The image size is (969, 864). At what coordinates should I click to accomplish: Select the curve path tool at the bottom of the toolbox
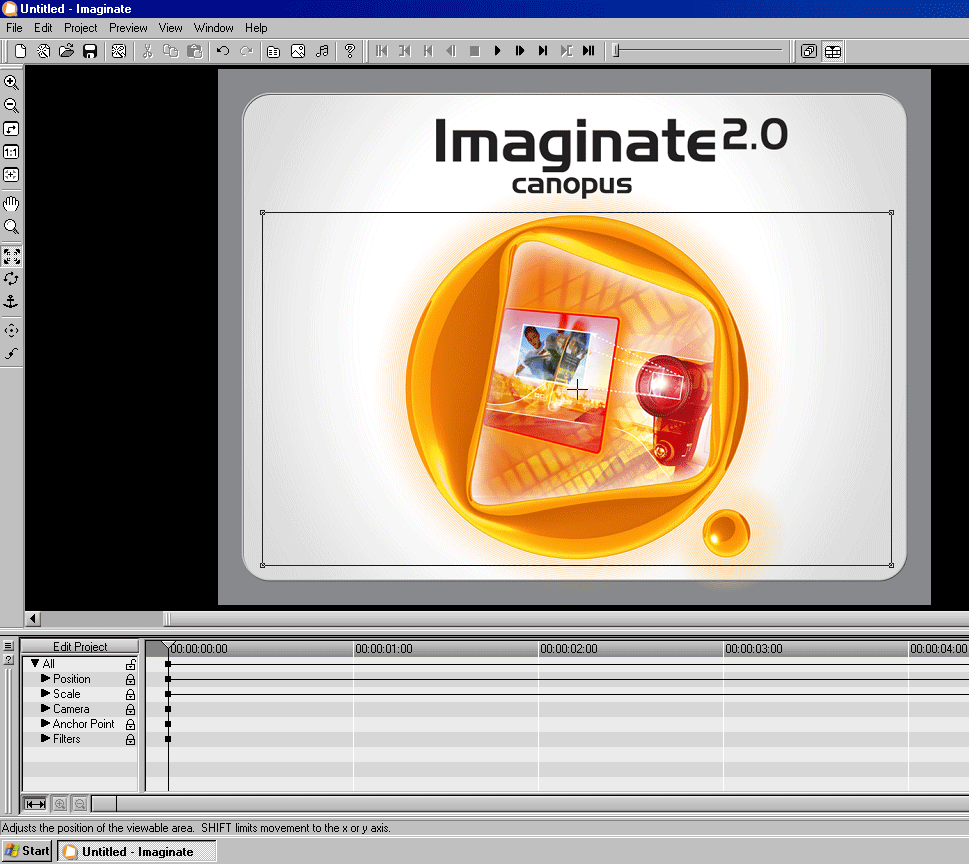click(x=11, y=354)
